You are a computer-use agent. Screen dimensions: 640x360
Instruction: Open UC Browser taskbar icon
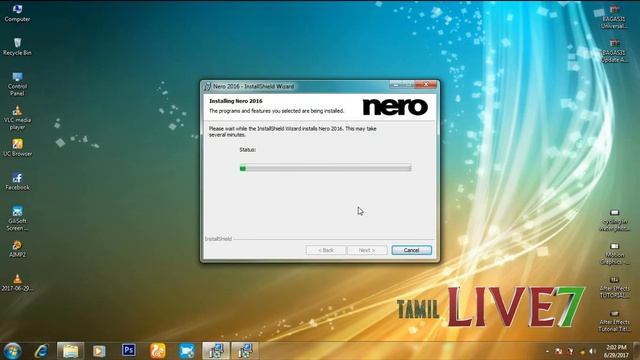(158, 351)
